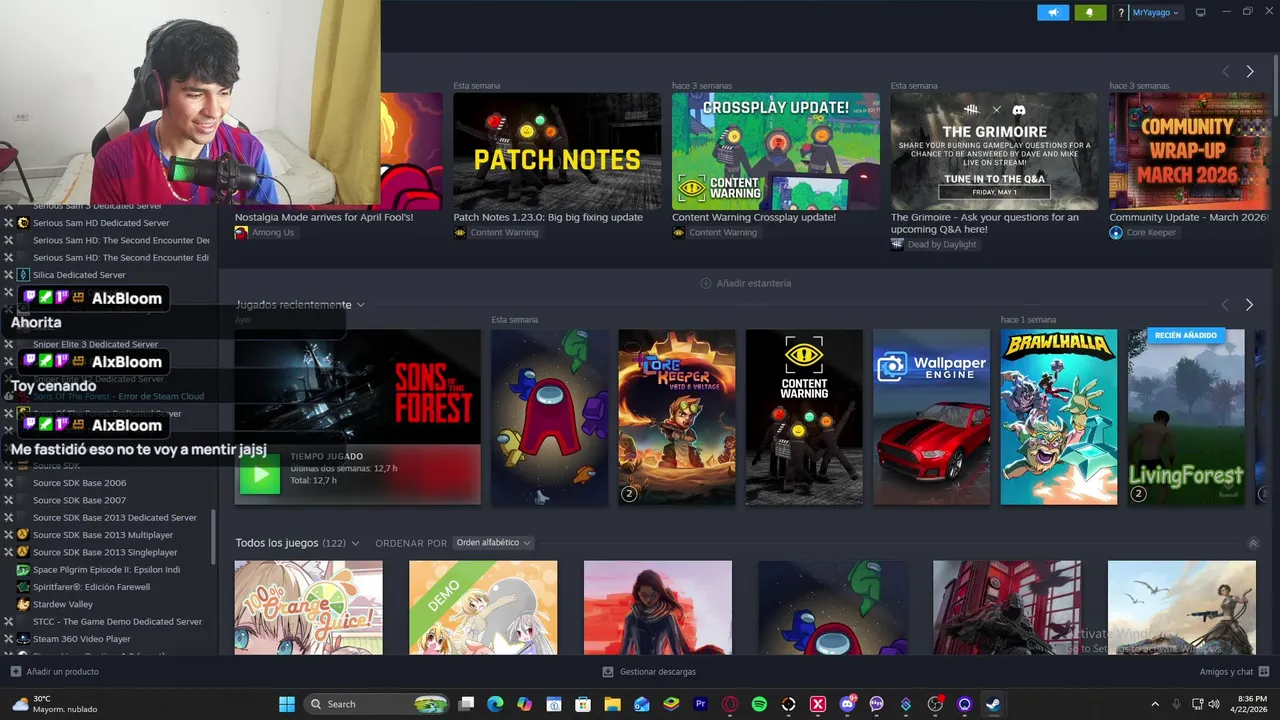Open the Among Us game card in recently played

[x=550, y=417]
